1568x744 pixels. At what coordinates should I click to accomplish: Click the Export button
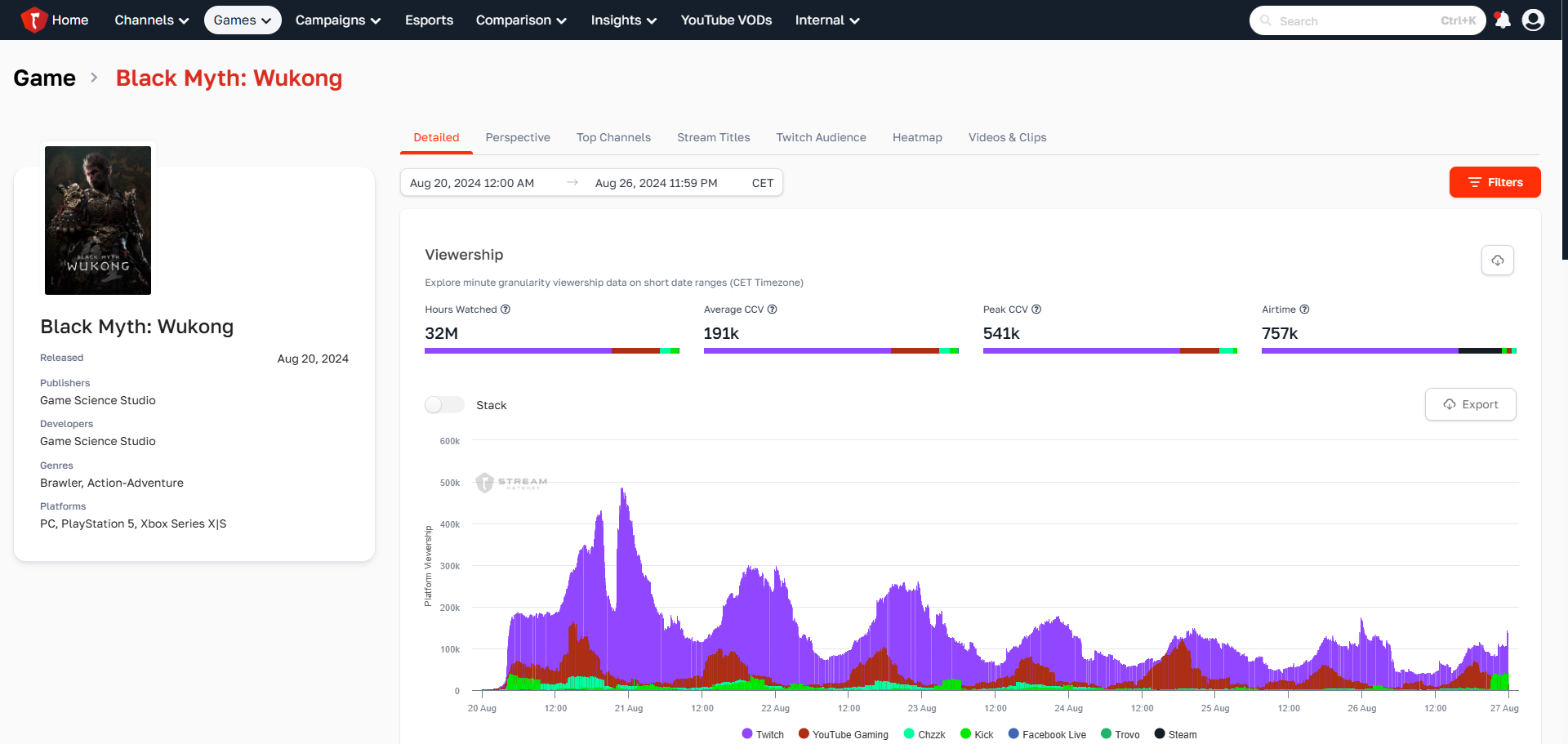pyautogui.click(x=1470, y=404)
